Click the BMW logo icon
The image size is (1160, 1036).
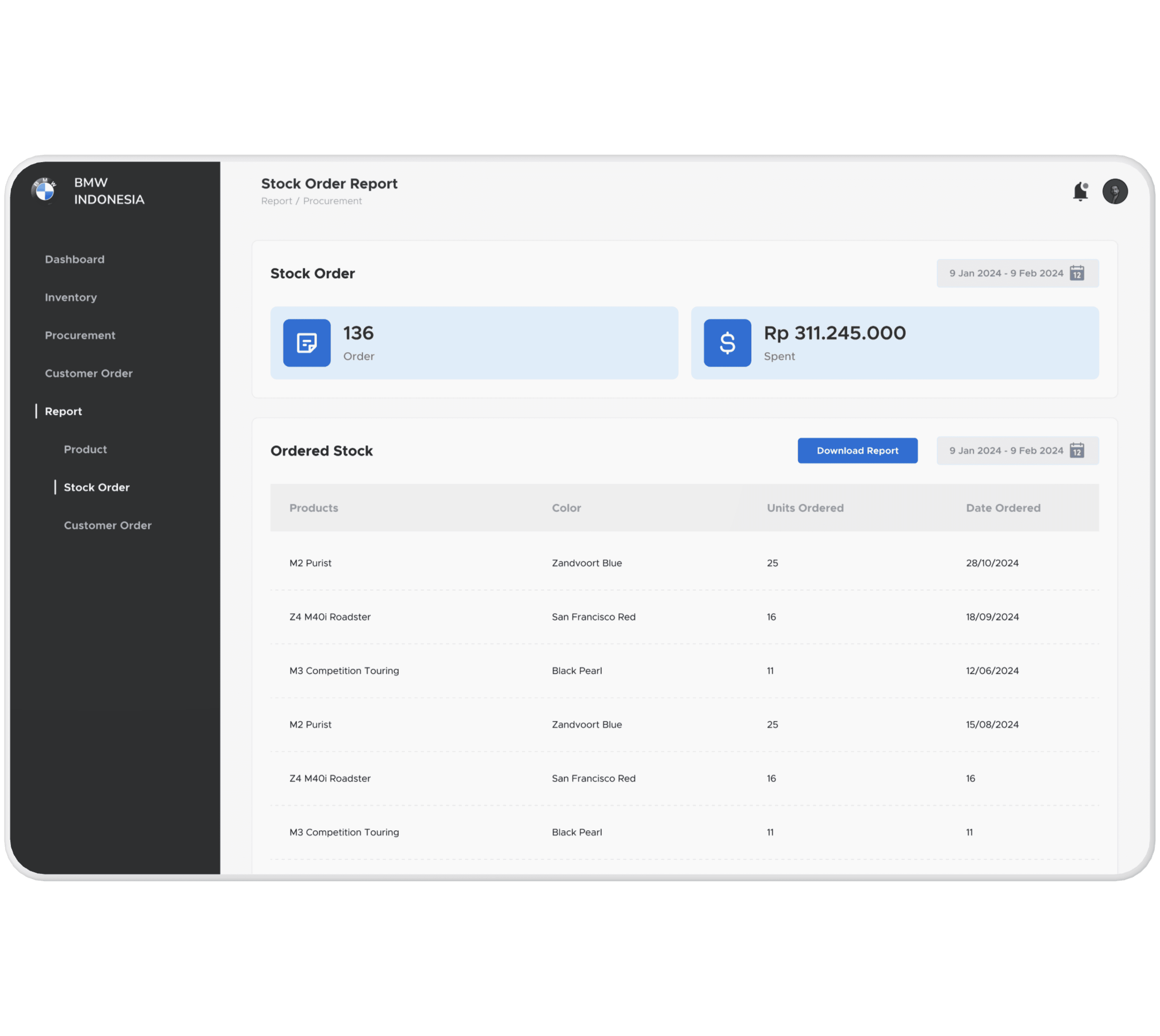pos(44,190)
